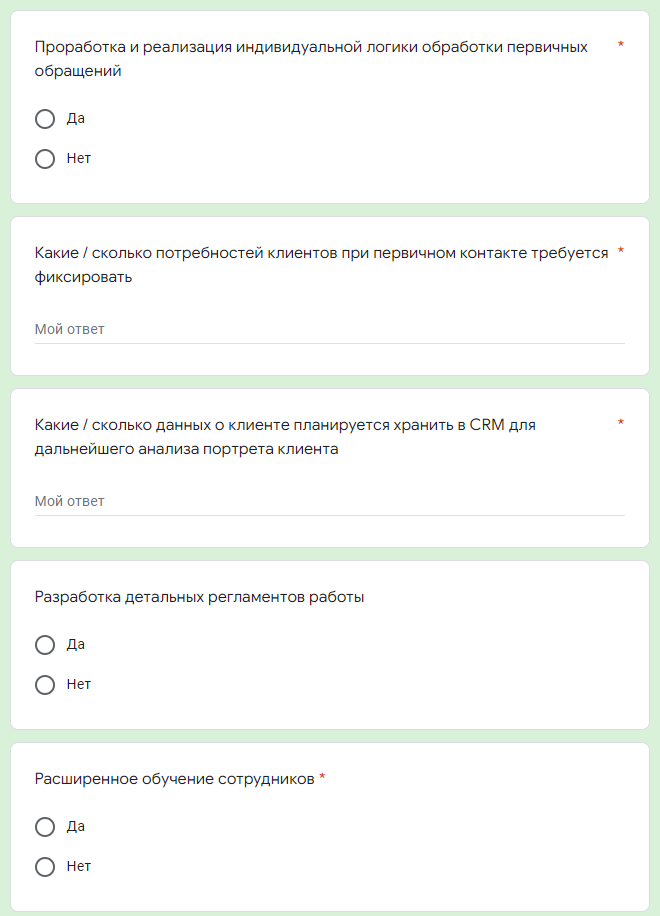Screen dimensions: 660x916
Task: Click the "Какие / сколько данных о клиенте" question title
Action: [x=285, y=436]
